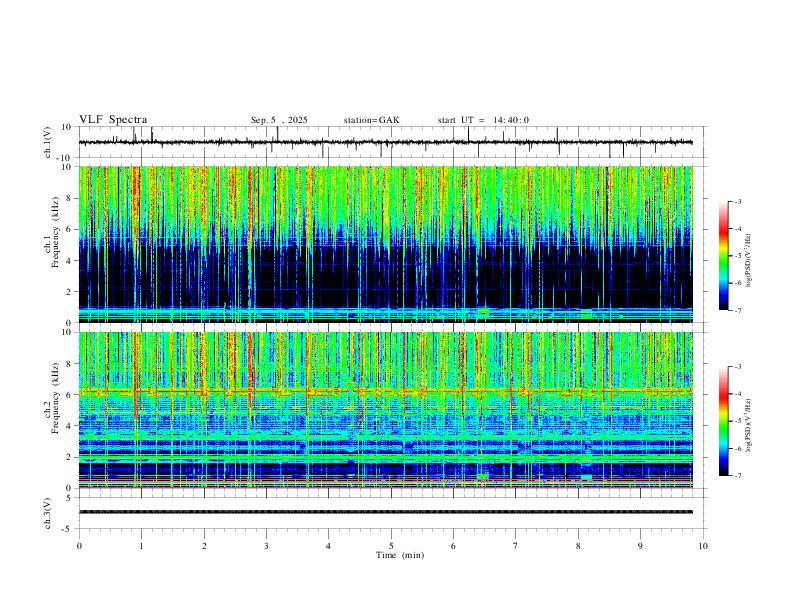Click time-axis tick label "2"
792x612 pixels.
point(204,546)
